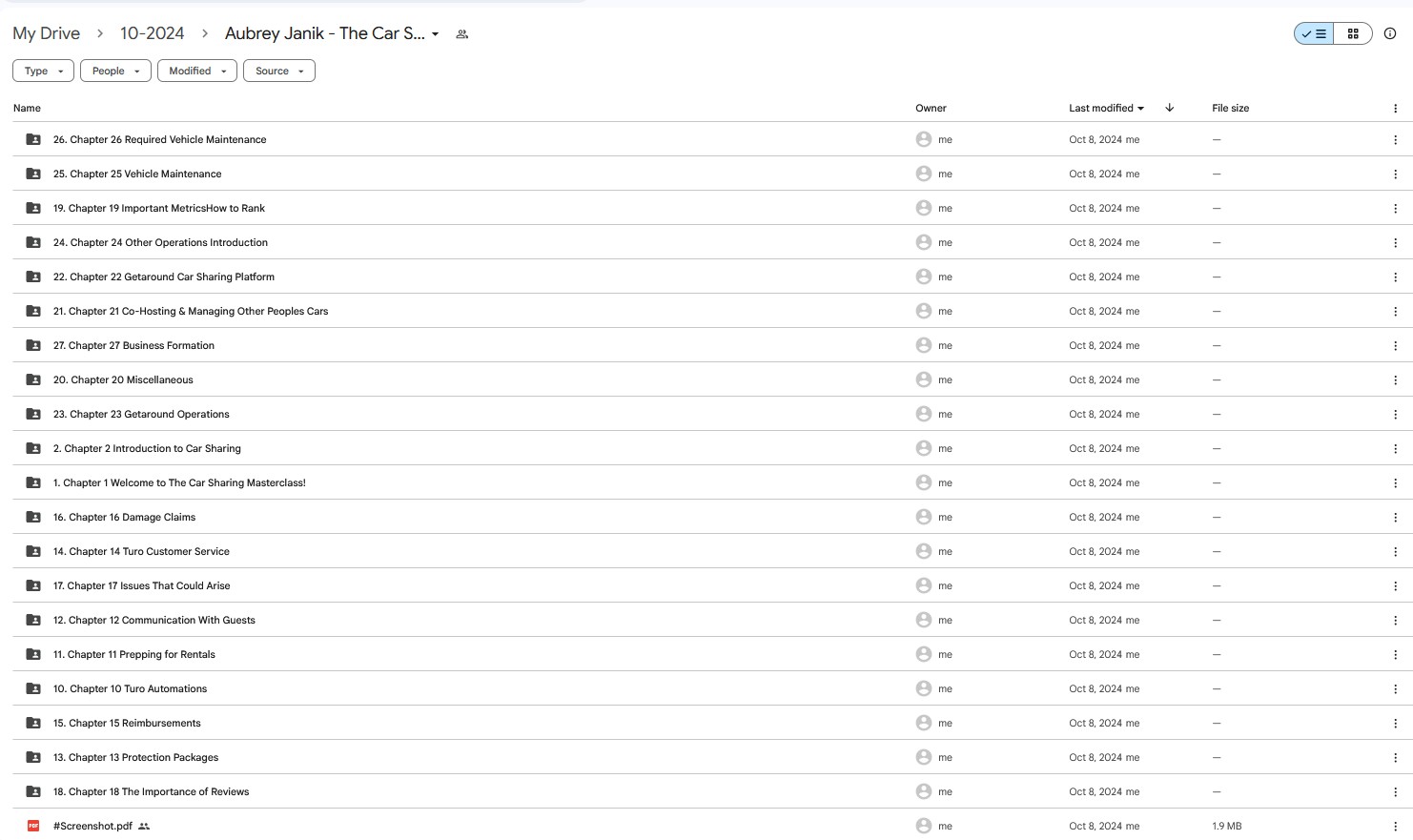Open more actions for #Screenshot.pdf
Viewport: 1413px width, 840px height.
1396,826
